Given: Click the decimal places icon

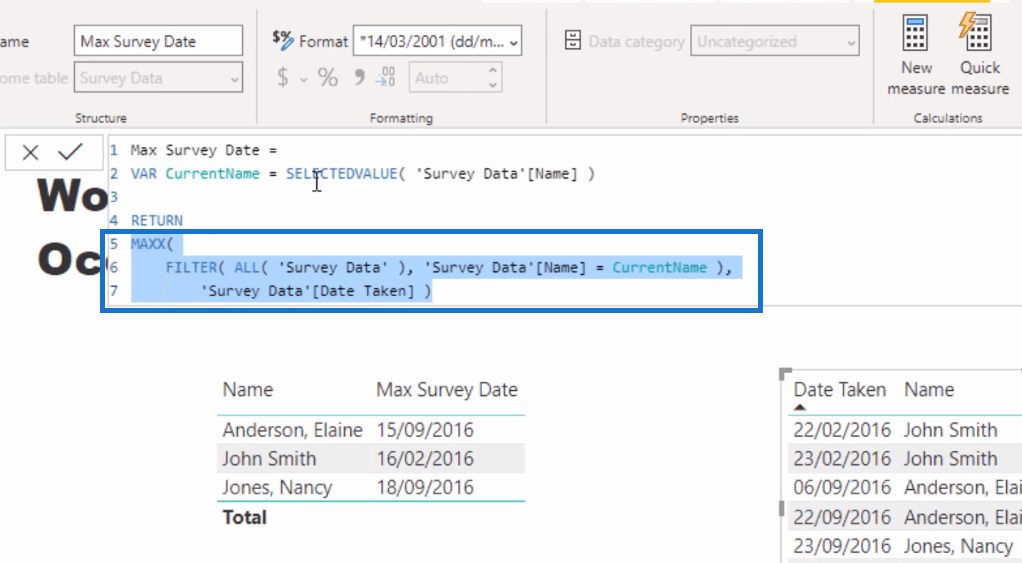Looking at the screenshot, I should [386, 77].
